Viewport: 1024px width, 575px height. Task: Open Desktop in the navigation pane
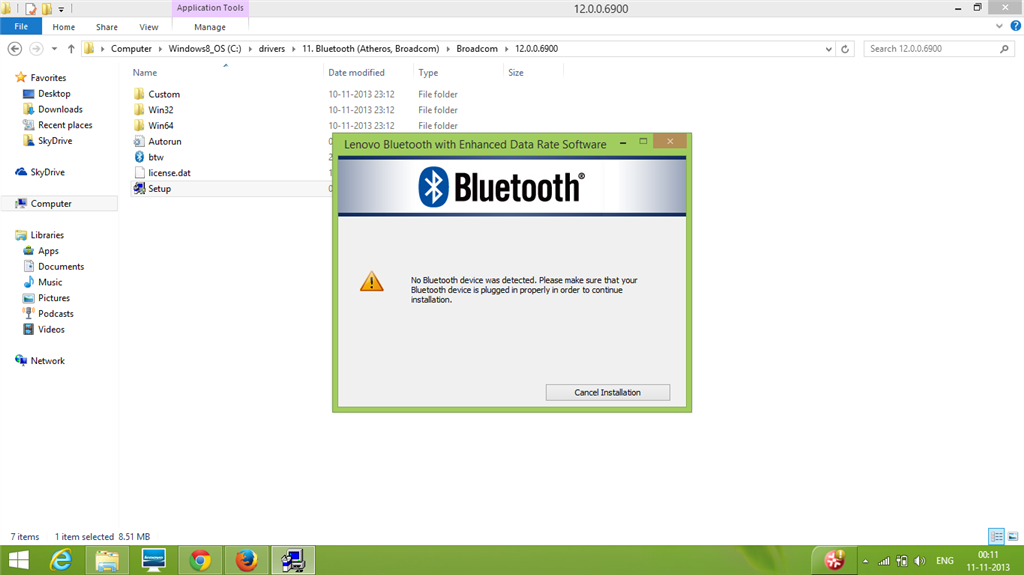54,93
